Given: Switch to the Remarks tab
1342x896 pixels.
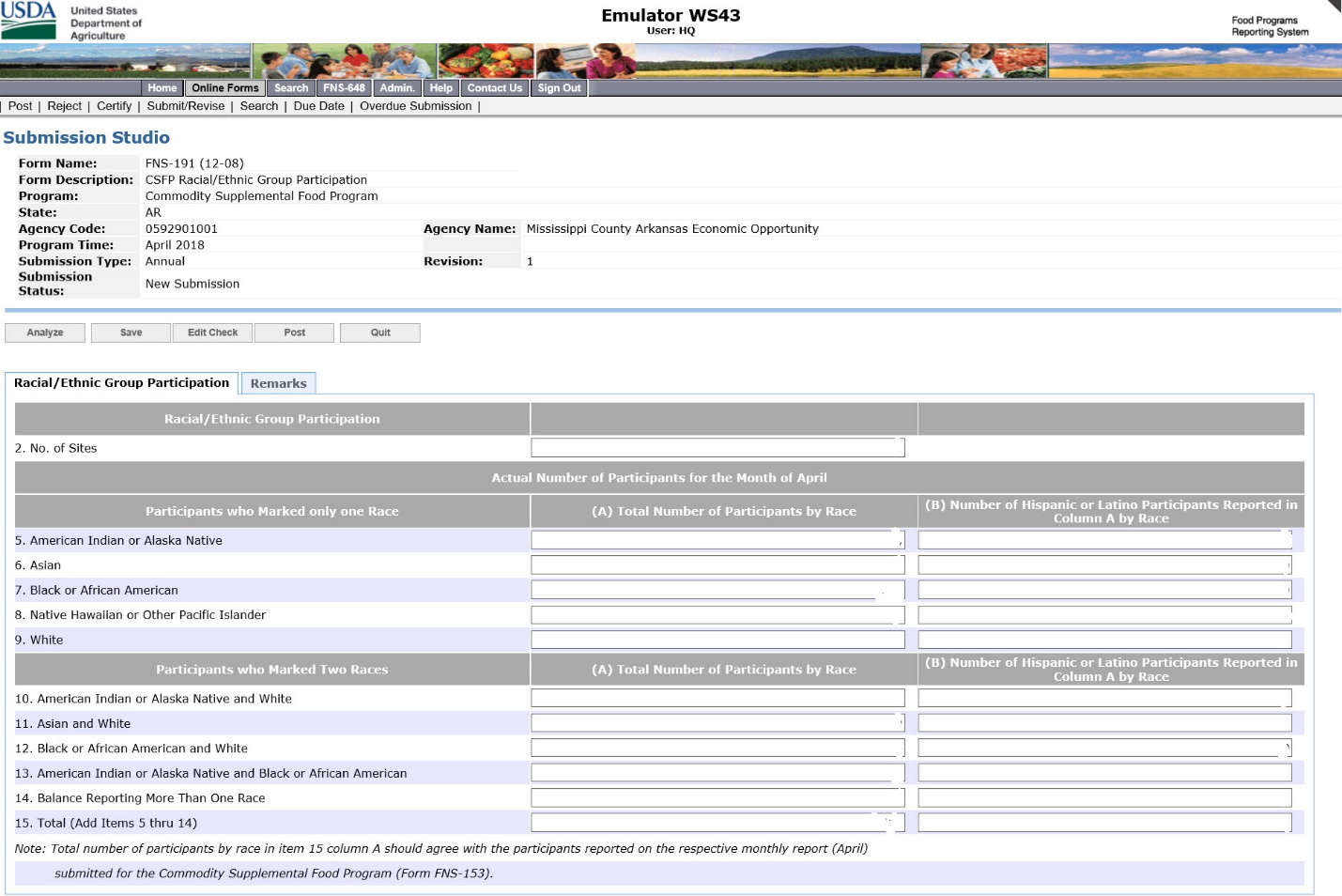Looking at the screenshot, I should (x=278, y=383).
